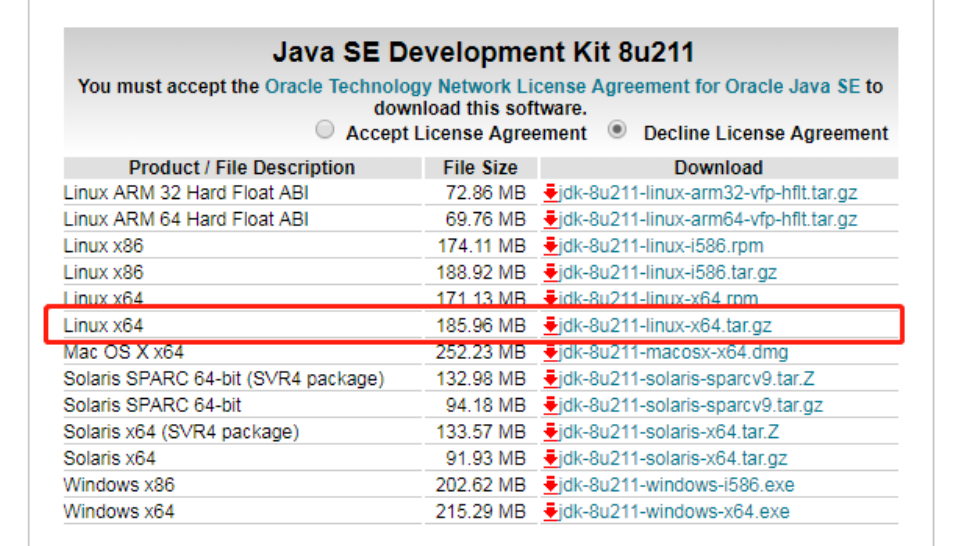
Task: Download jdk-8u211-linux-x64.tar.gz
Action: (x=665, y=326)
